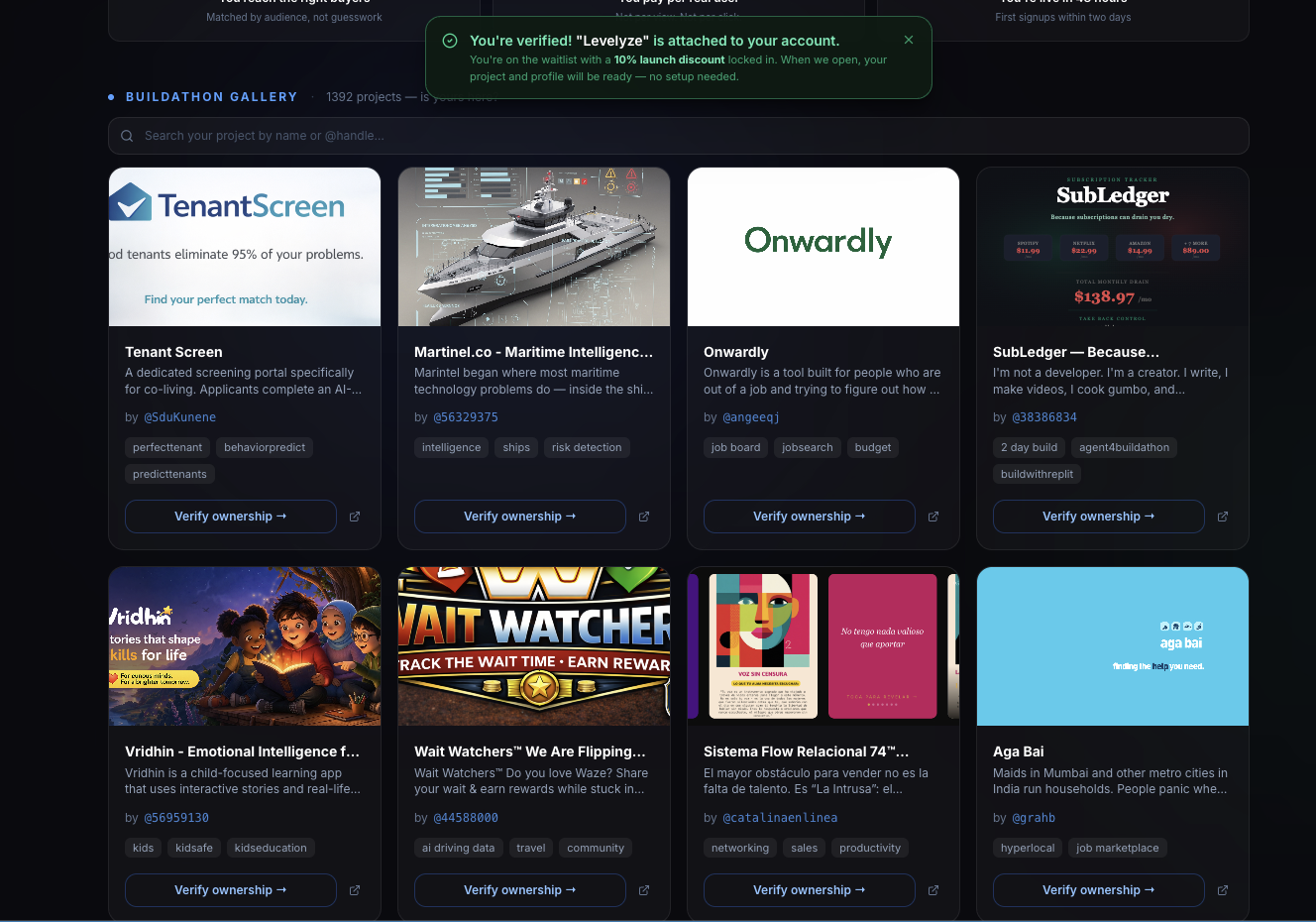
Task: Select the behaviorpredict tag
Action: pos(265,447)
